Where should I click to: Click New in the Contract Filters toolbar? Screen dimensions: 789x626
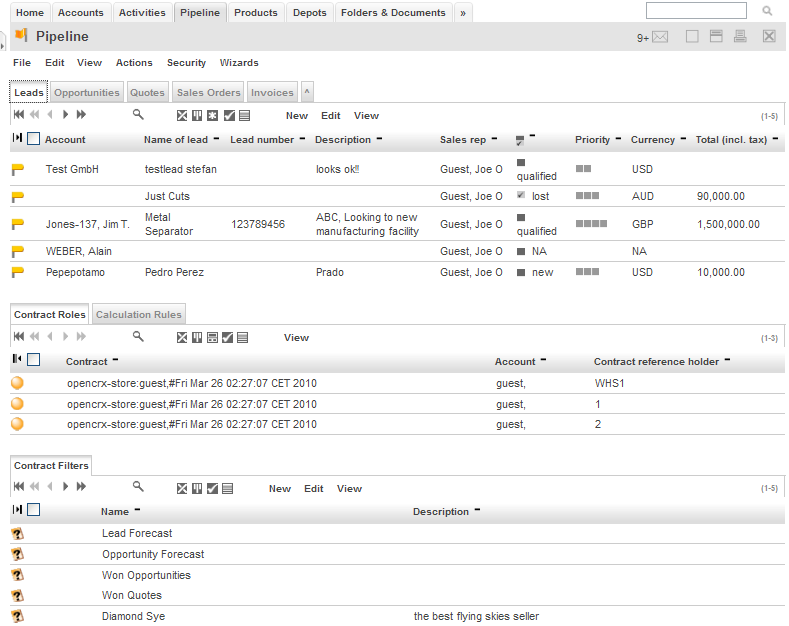(x=280, y=489)
